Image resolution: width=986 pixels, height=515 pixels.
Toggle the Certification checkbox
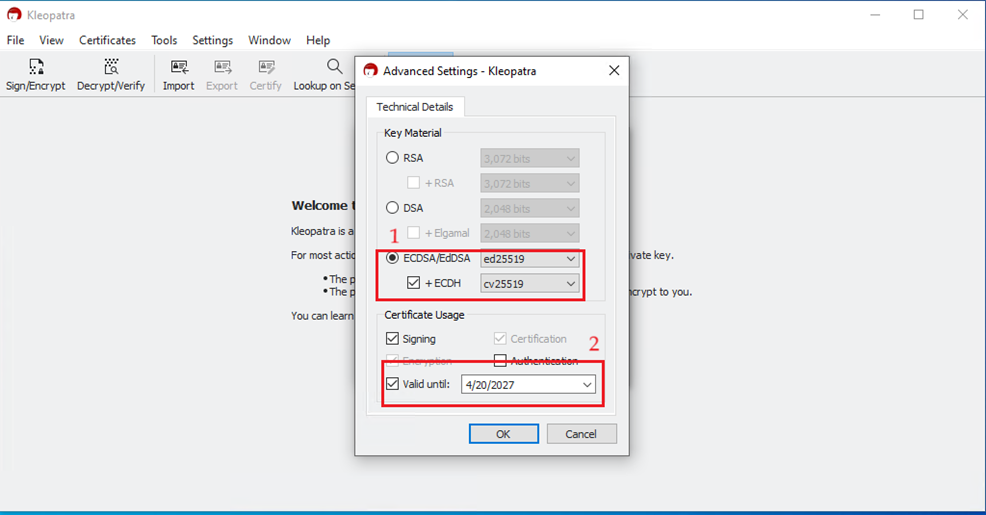pyautogui.click(x=500, y=338)
